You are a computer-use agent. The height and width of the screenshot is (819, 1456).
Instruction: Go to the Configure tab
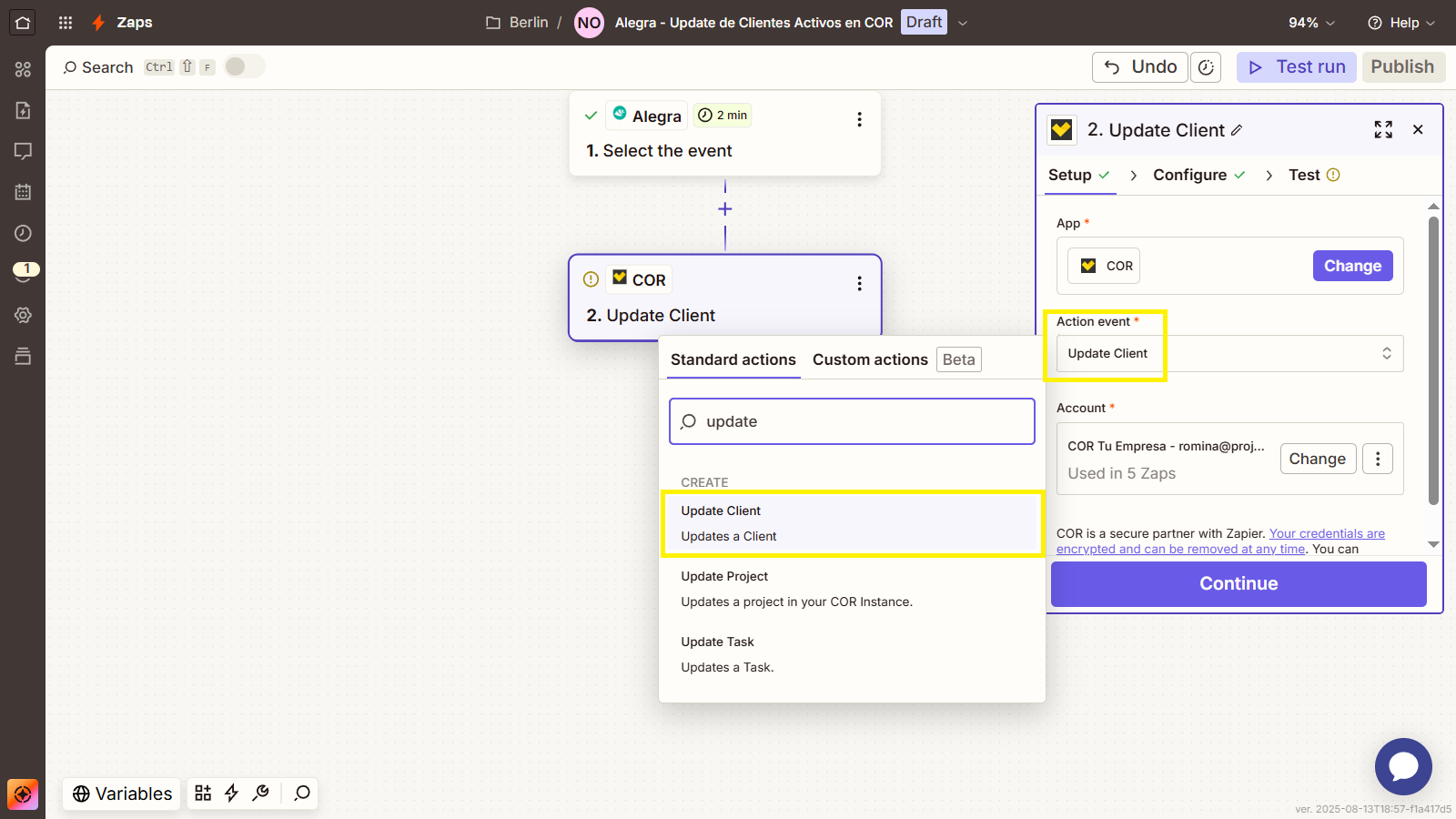[x=1198, y=175]
